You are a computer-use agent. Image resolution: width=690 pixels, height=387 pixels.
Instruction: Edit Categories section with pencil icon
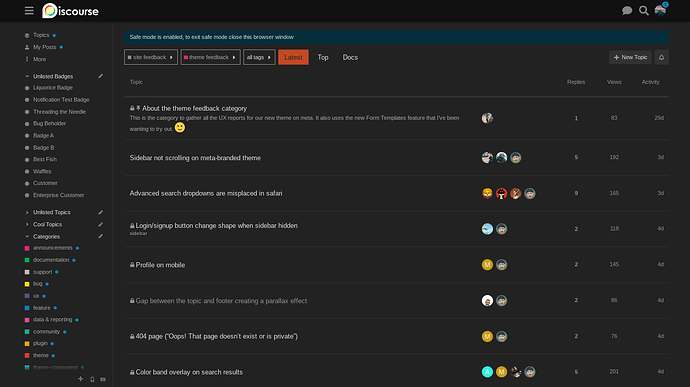pyautogui.click(x=101, y=236)
